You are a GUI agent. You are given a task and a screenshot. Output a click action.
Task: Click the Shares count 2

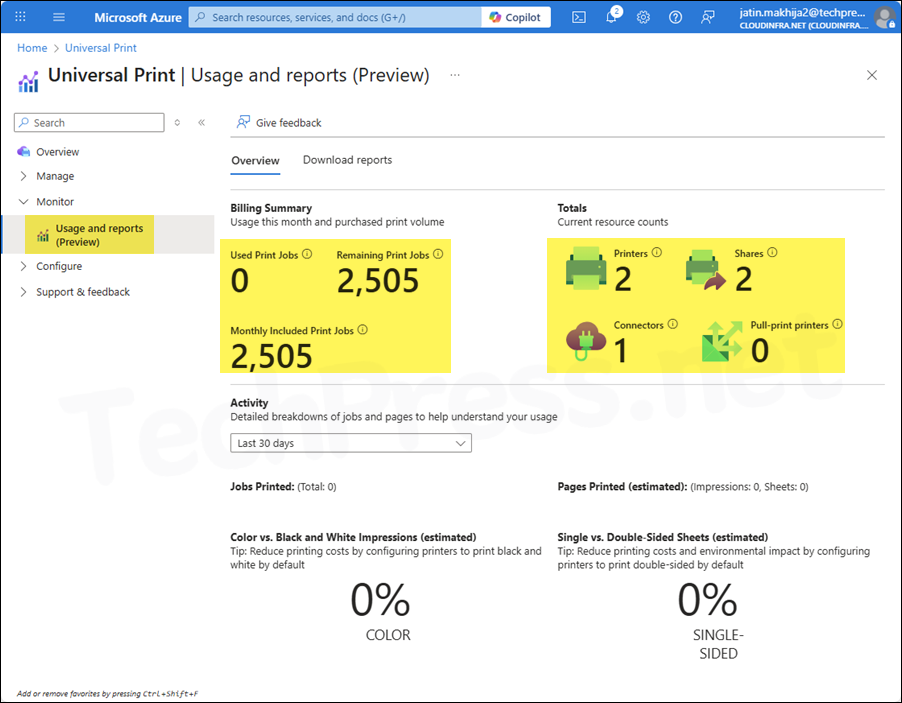[744, 280]
